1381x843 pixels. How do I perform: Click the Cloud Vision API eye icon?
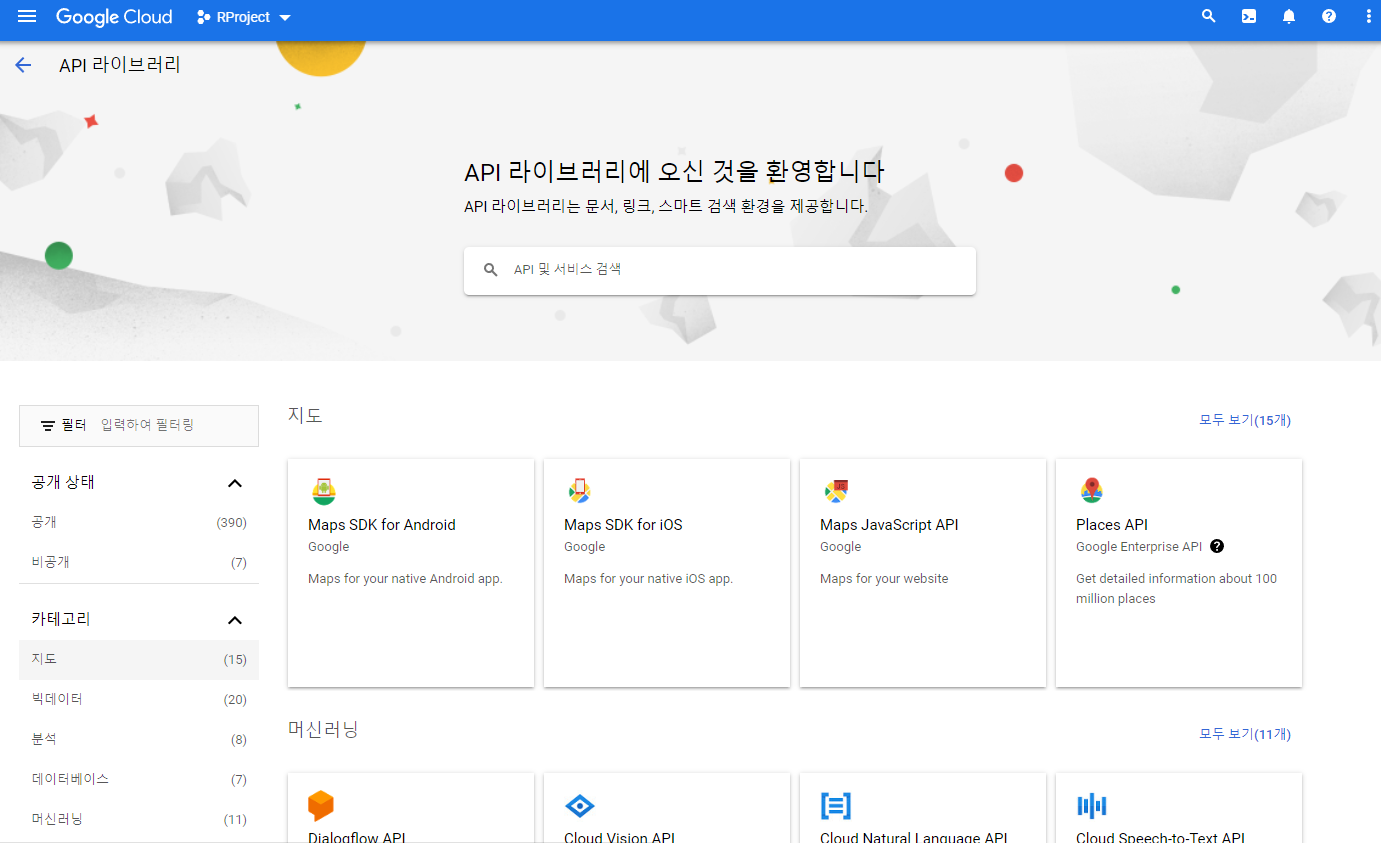click(580, 806)
